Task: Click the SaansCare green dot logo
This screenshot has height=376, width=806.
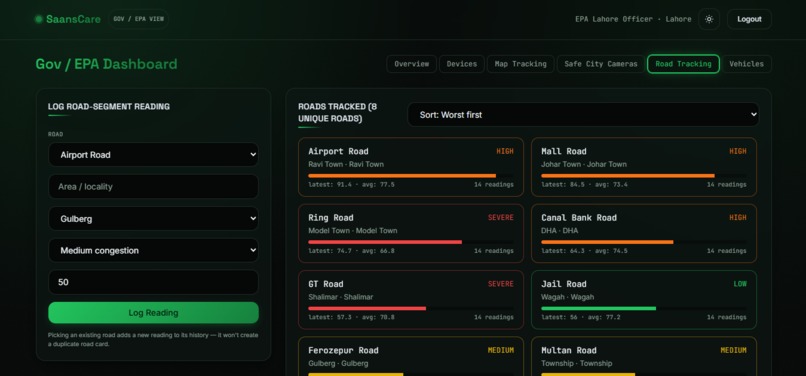Action: [39, 19]
